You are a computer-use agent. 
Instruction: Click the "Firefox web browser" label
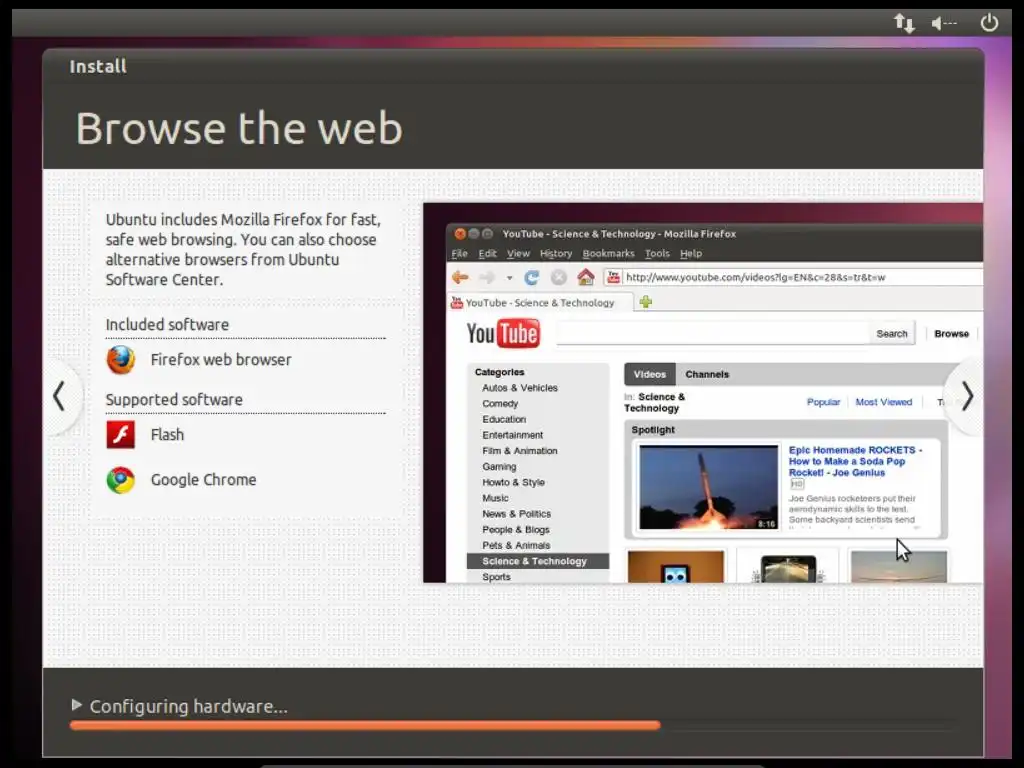pyautogui.click(x=221, y=360)
